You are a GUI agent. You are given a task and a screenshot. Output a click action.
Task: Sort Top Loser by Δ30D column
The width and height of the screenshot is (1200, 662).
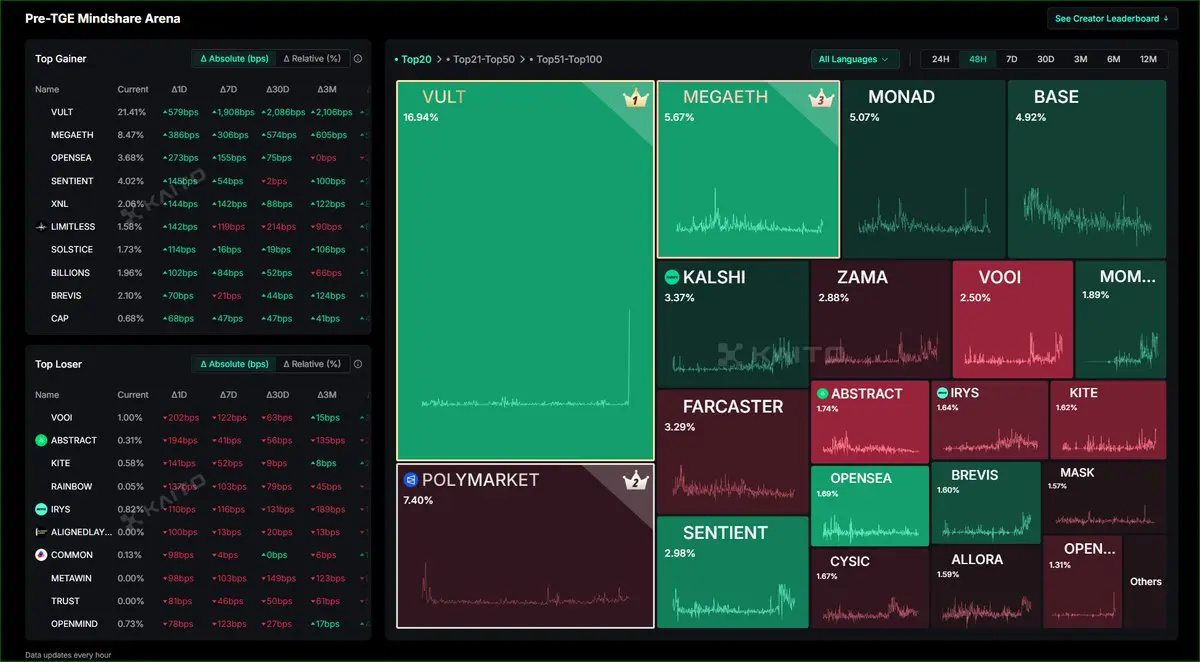click(278, 395)
